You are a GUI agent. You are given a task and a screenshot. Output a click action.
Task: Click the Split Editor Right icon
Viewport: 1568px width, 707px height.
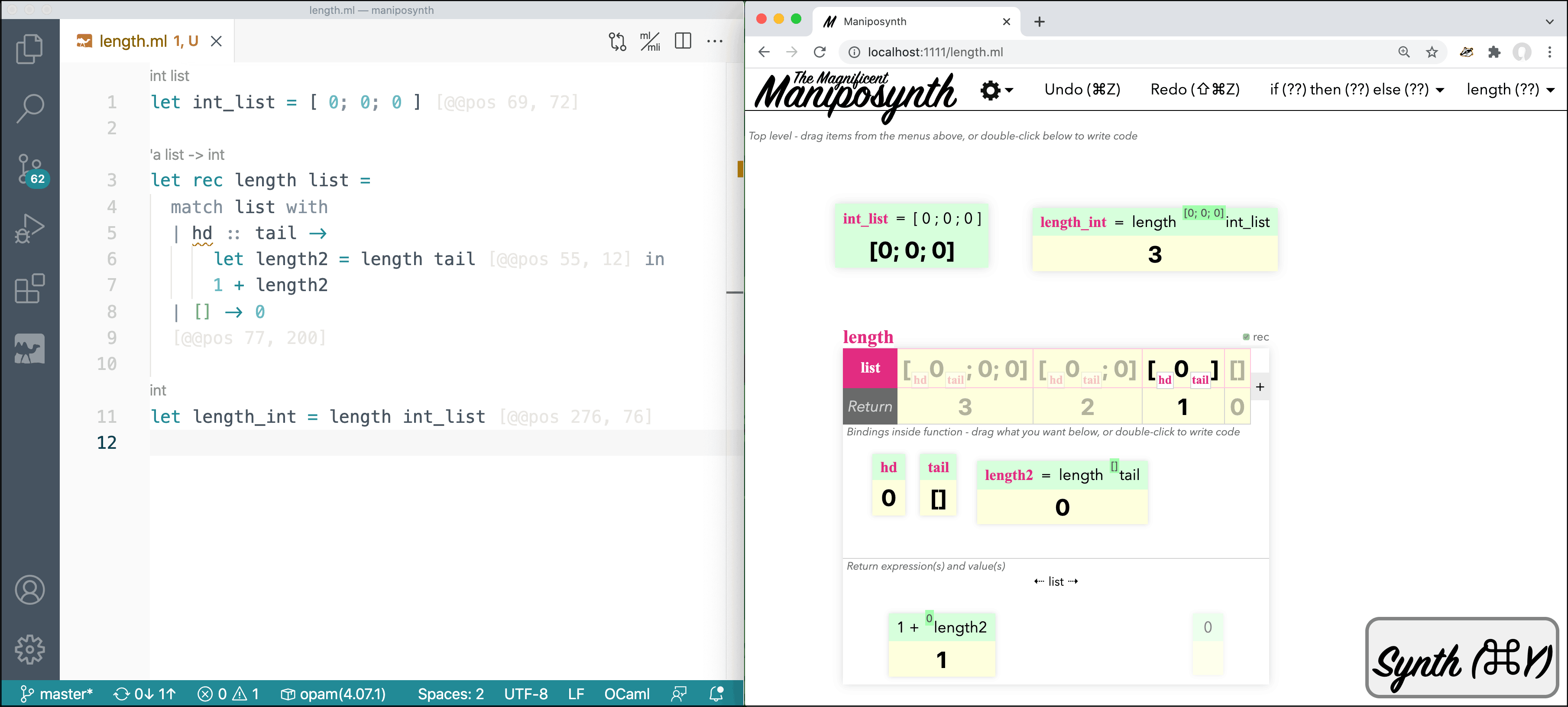683,42
